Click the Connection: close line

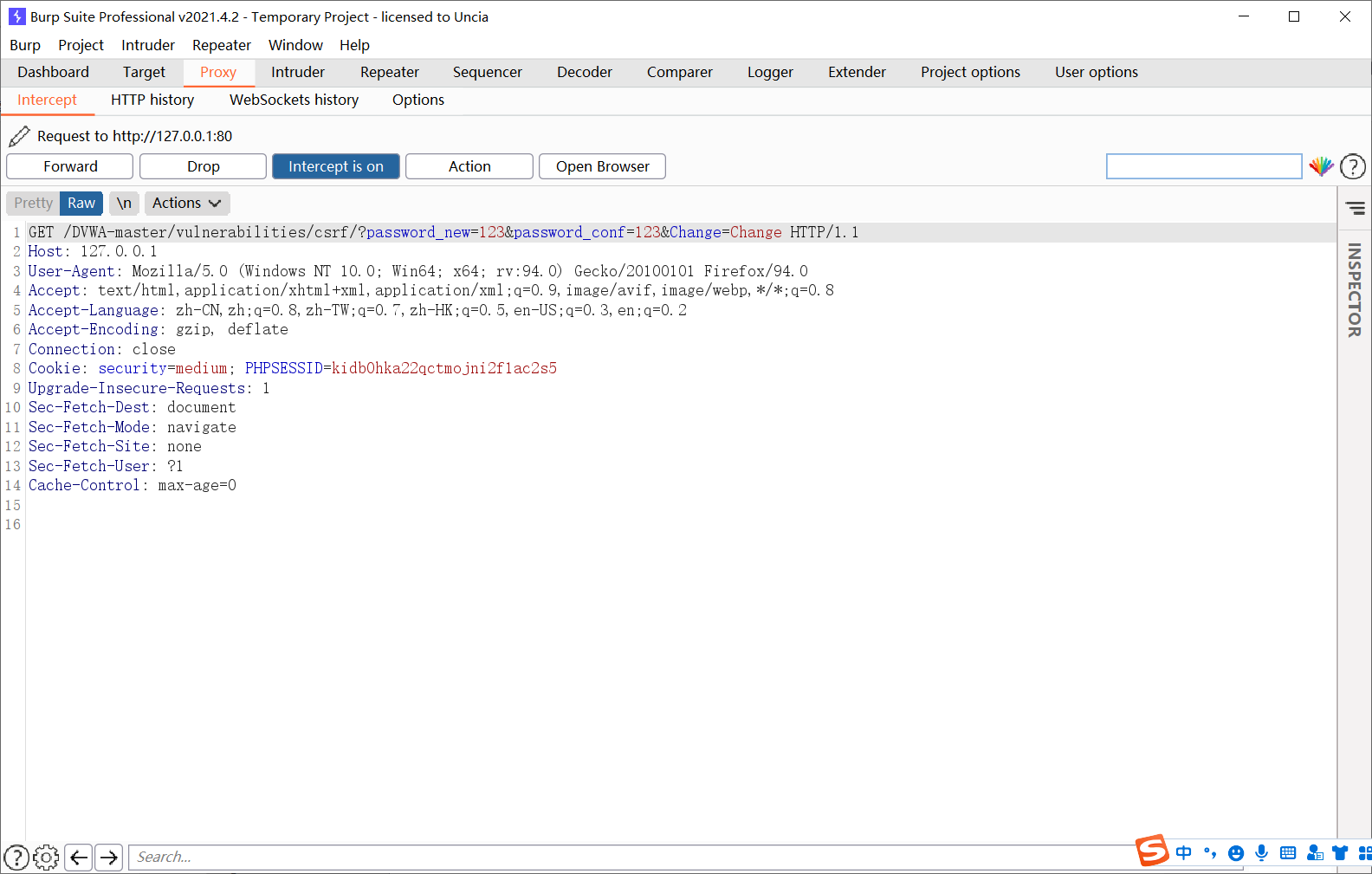pos(102,349)
